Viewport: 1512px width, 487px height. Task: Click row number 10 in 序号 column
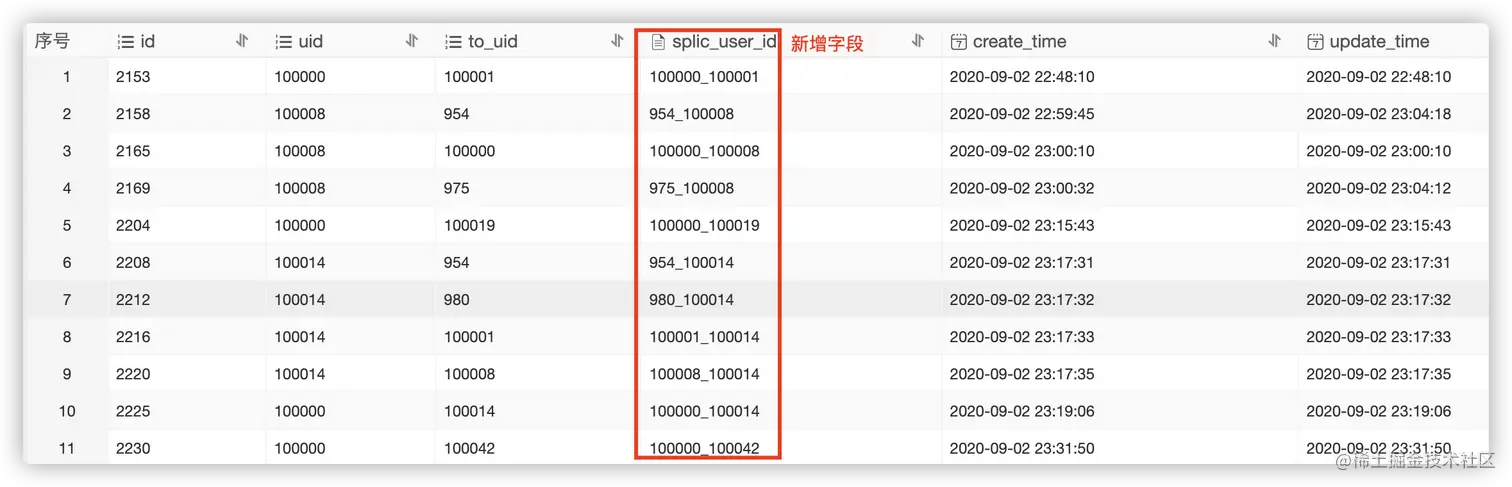[67, 411]
